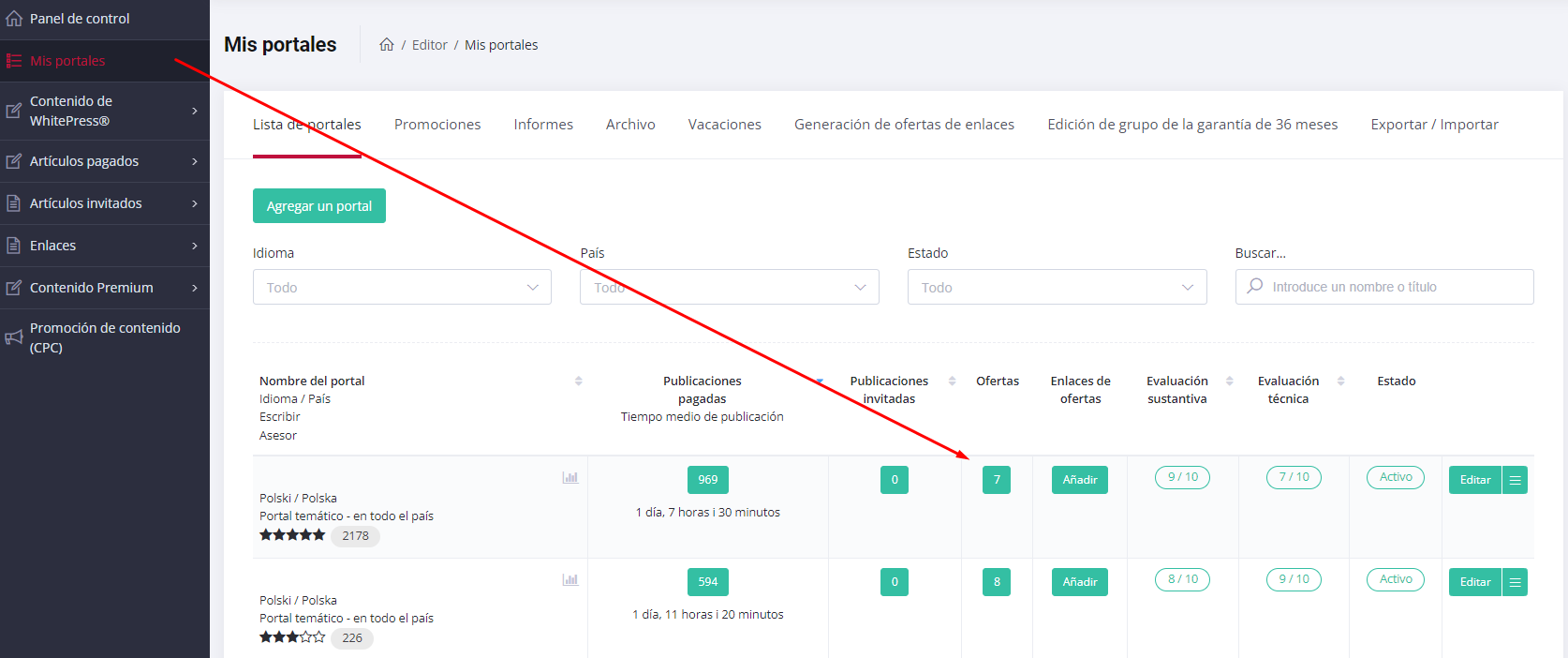1568x658 pixels.
Task: Click the 226 reviews count badge
Action: (352, 638)
